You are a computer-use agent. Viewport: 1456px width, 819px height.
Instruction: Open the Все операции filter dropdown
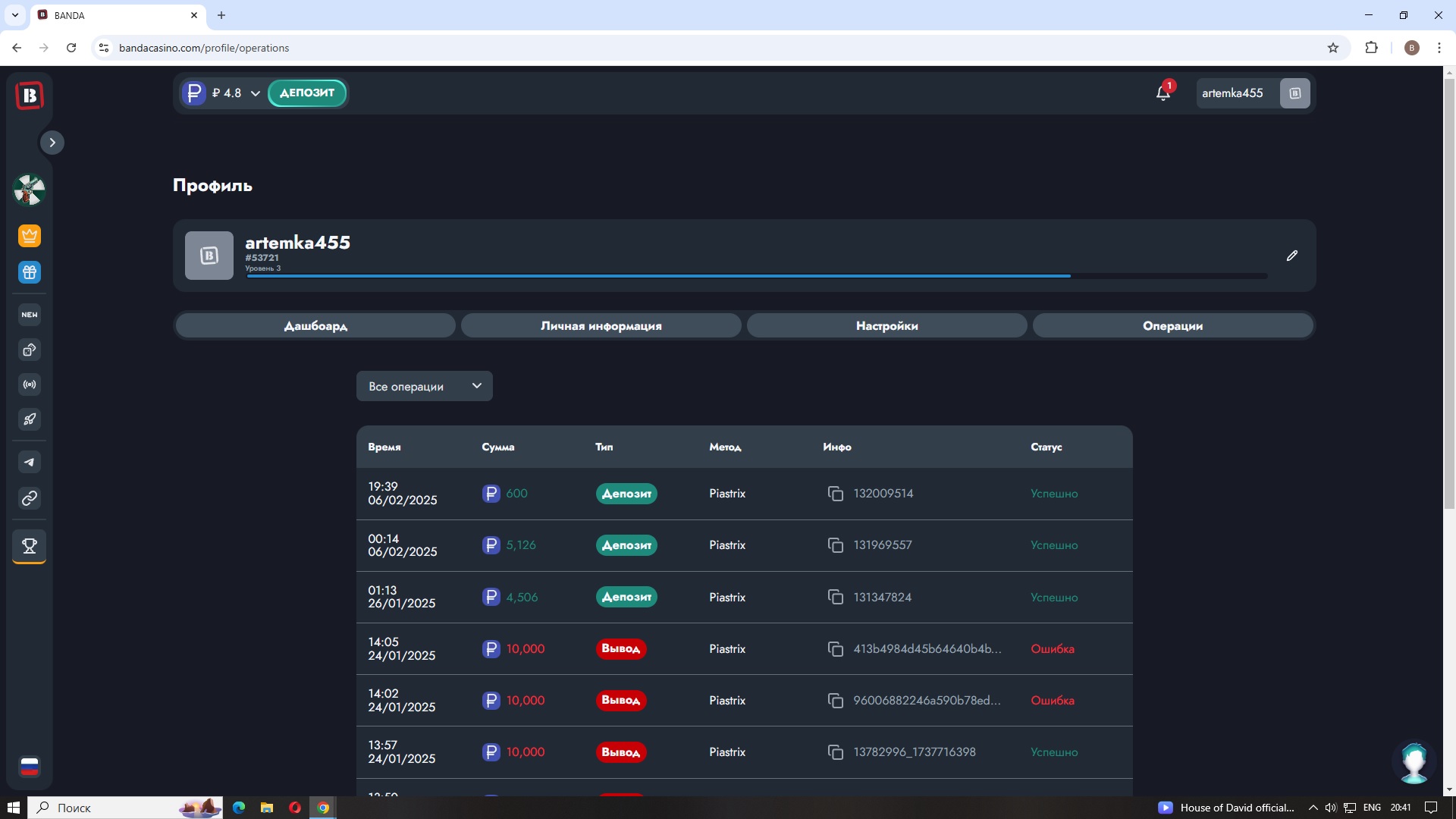click(424, 386)
